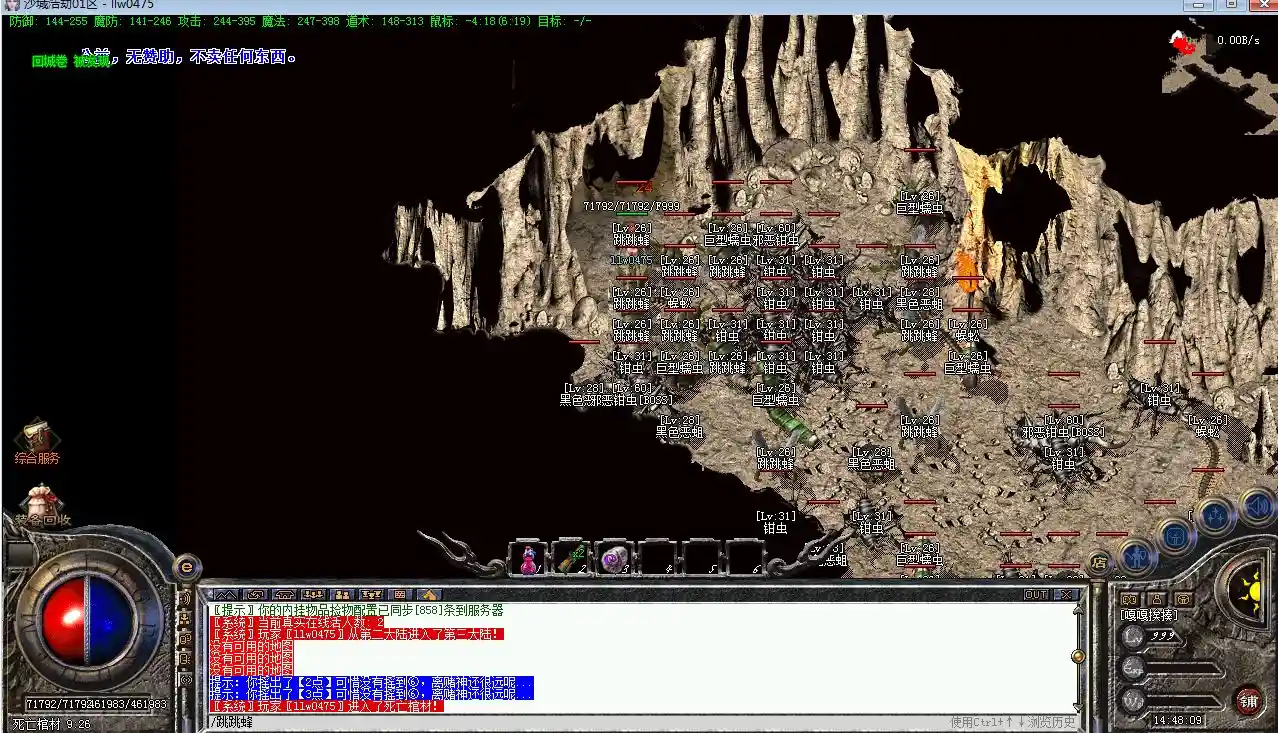Click the 14:48:09 clock display

1178,720
